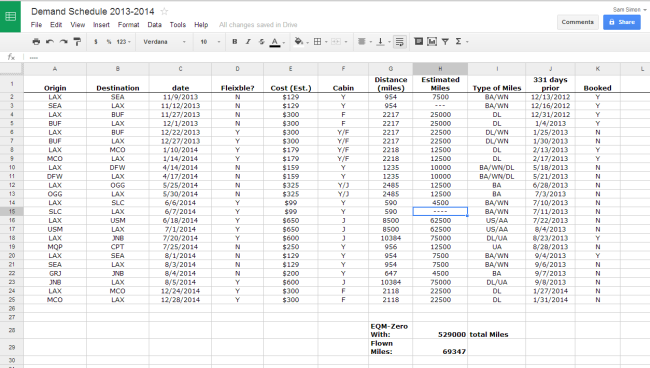Click the 'Fleixble?' header cell
Viewport: 650px width, 368px height.
click(238, 84)
